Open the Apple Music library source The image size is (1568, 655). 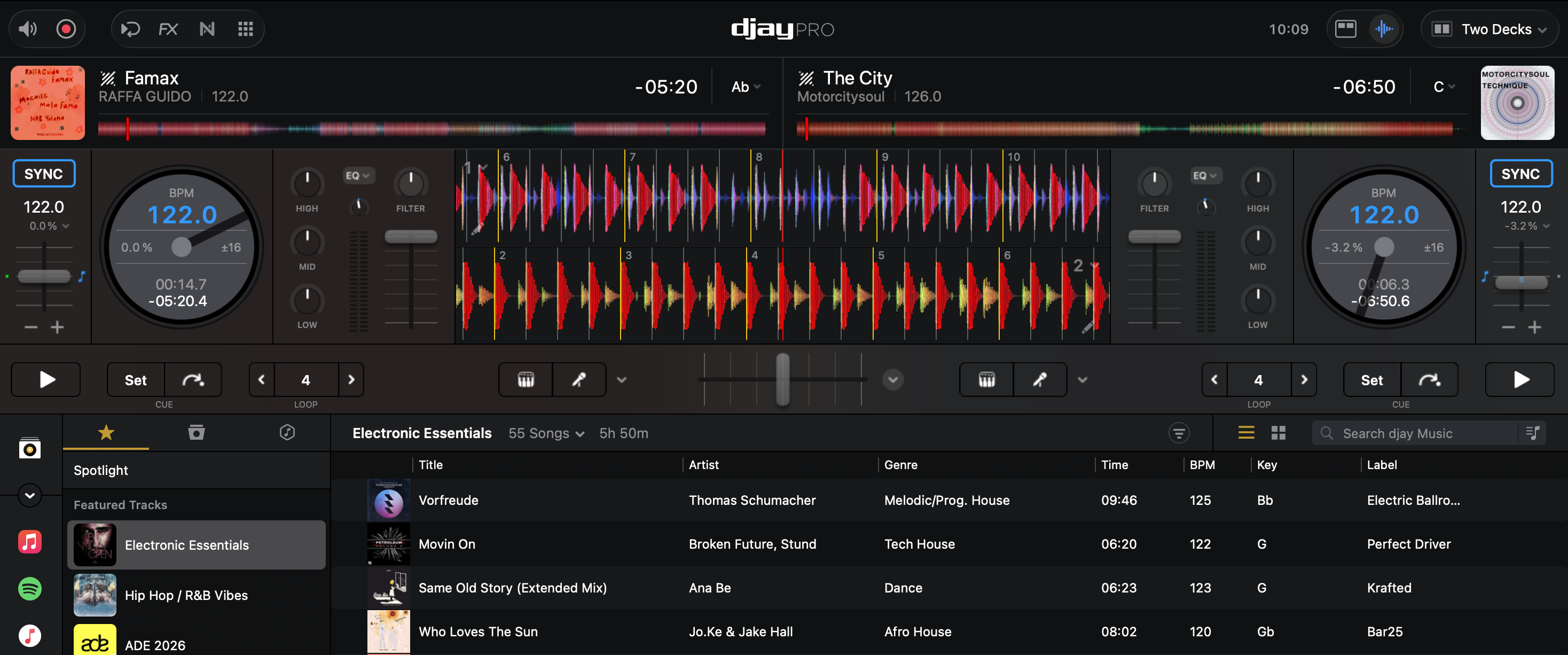(x=30, y=542)
